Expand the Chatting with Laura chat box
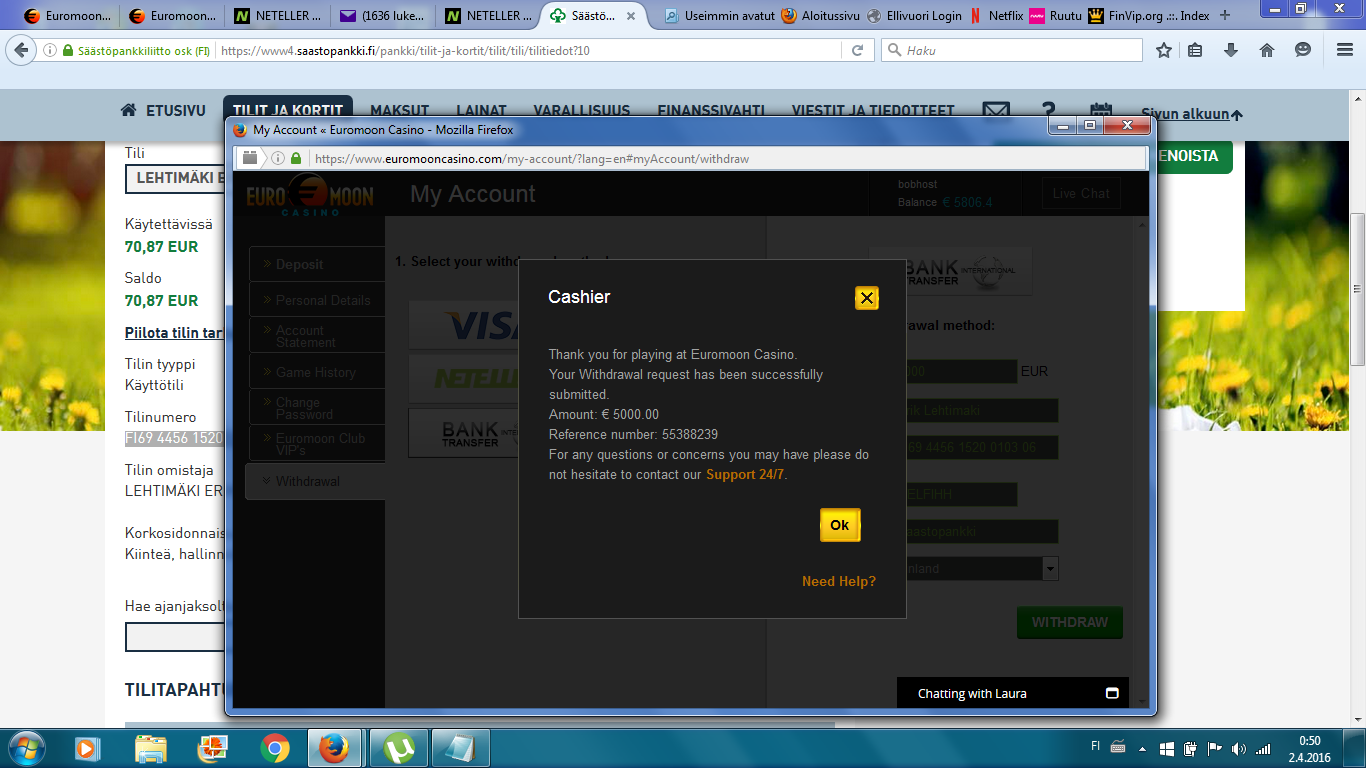This screenshot has width=1366, height=768. 1112,693
